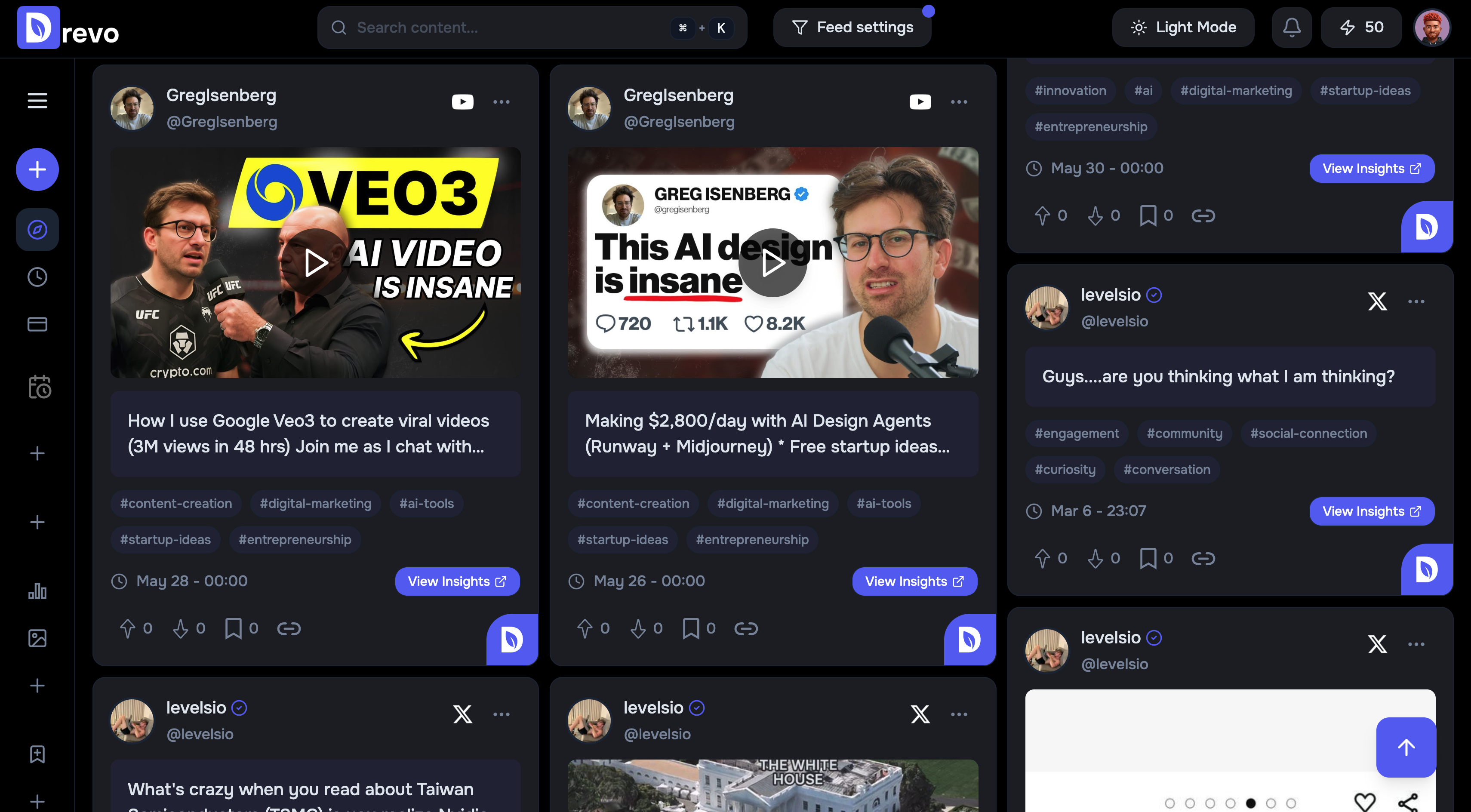Image resolution: width=1471 pixels, height=812 pixels.
Task: Open Feed settings
Action: (x=852, y=27)
